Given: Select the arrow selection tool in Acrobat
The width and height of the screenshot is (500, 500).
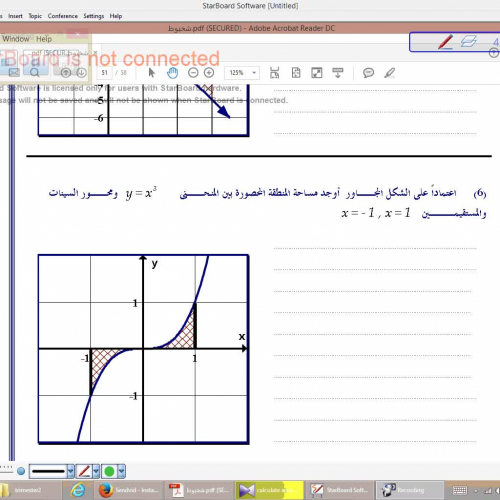Looking at the screenshot, I should tap(152, 73).
